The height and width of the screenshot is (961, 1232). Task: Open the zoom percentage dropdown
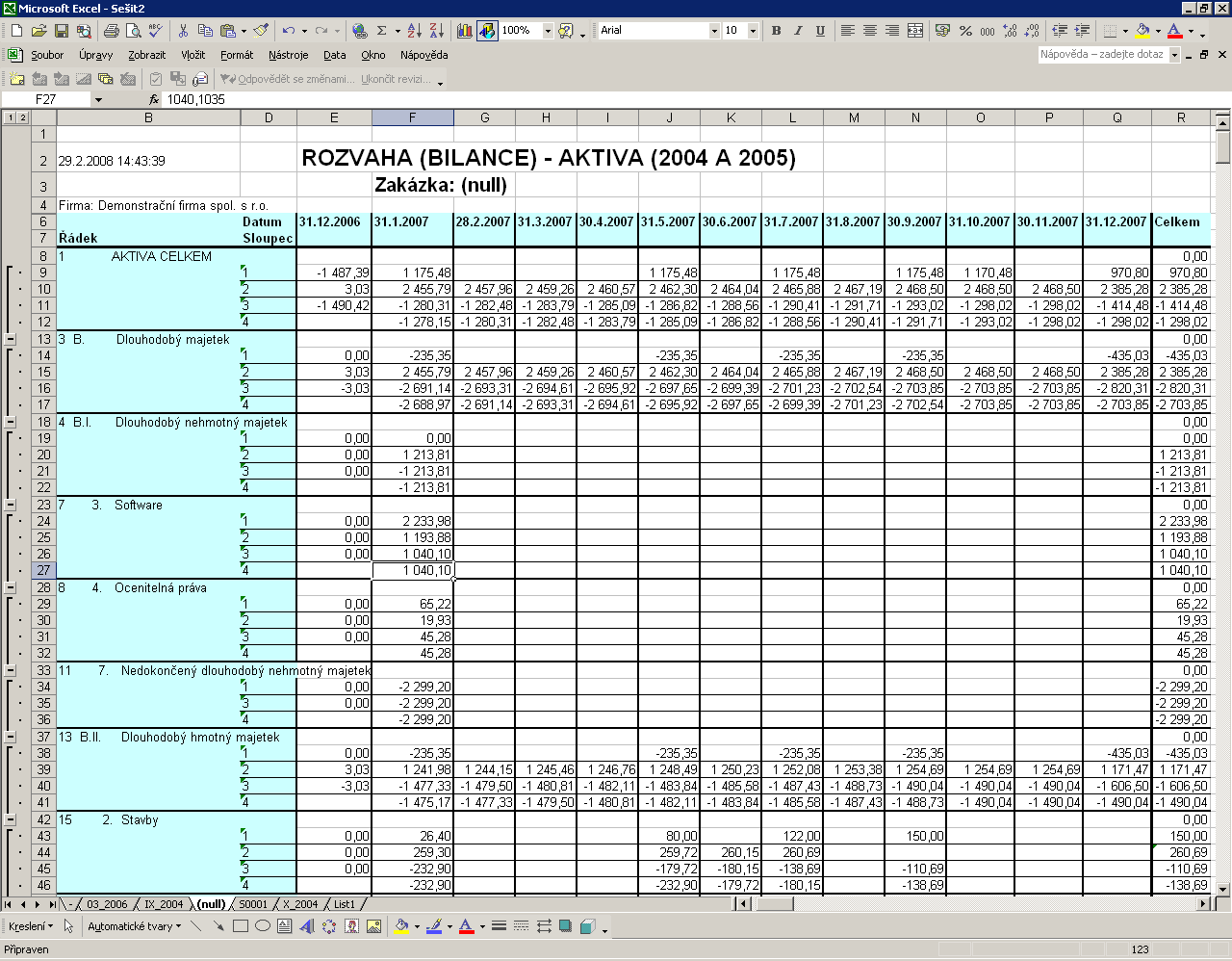pyautogui.click(x=548, y=31)
